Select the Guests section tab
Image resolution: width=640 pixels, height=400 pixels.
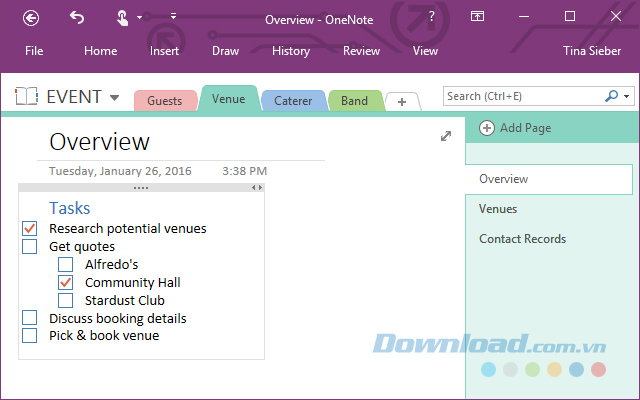[165, 100]
